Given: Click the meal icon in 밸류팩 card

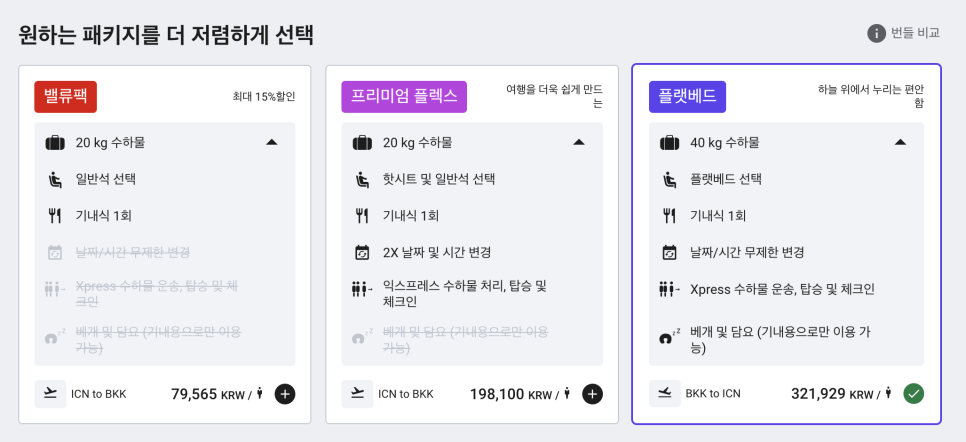Looking at the screenshot, I should [55, 216].
